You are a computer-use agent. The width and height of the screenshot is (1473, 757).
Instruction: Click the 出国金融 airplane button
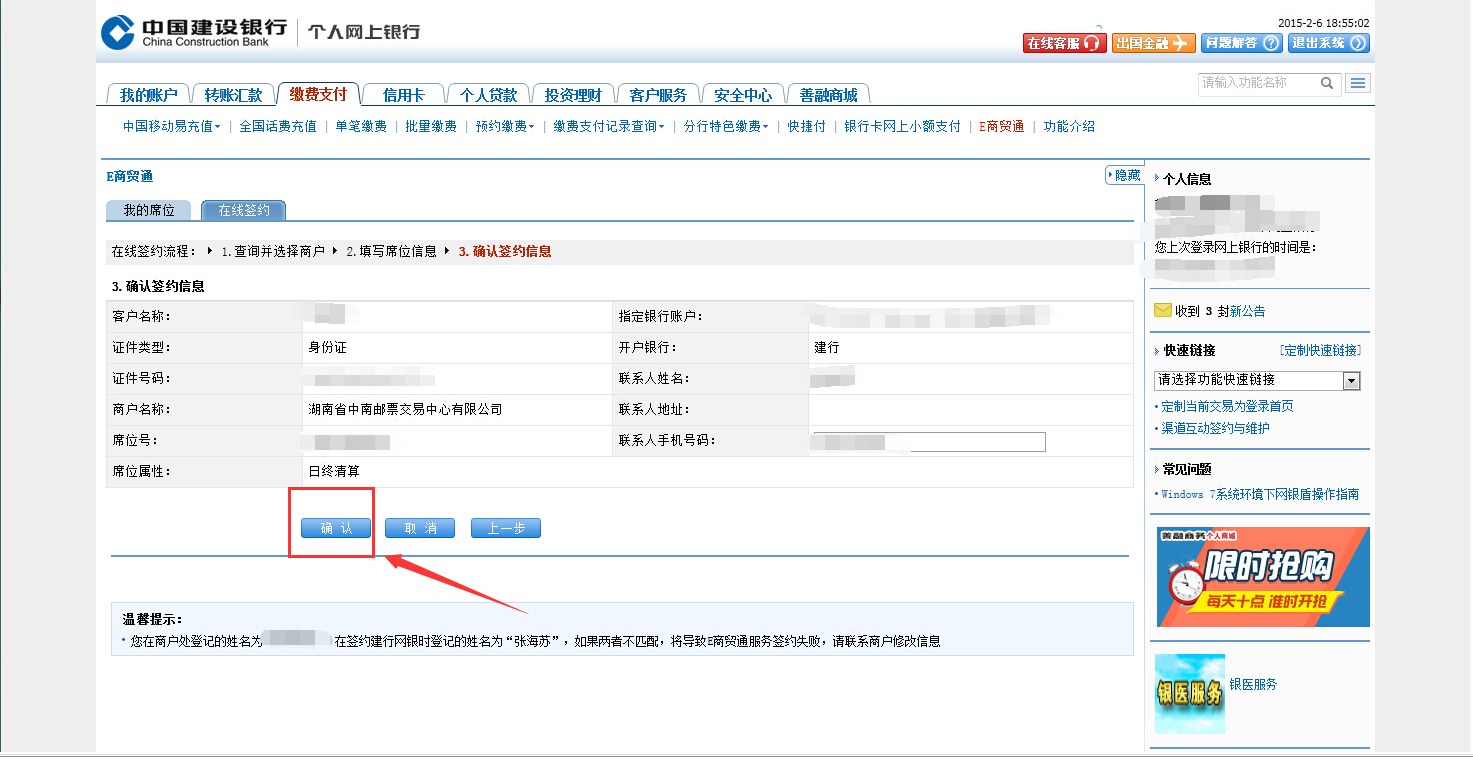pos(1153,43)
